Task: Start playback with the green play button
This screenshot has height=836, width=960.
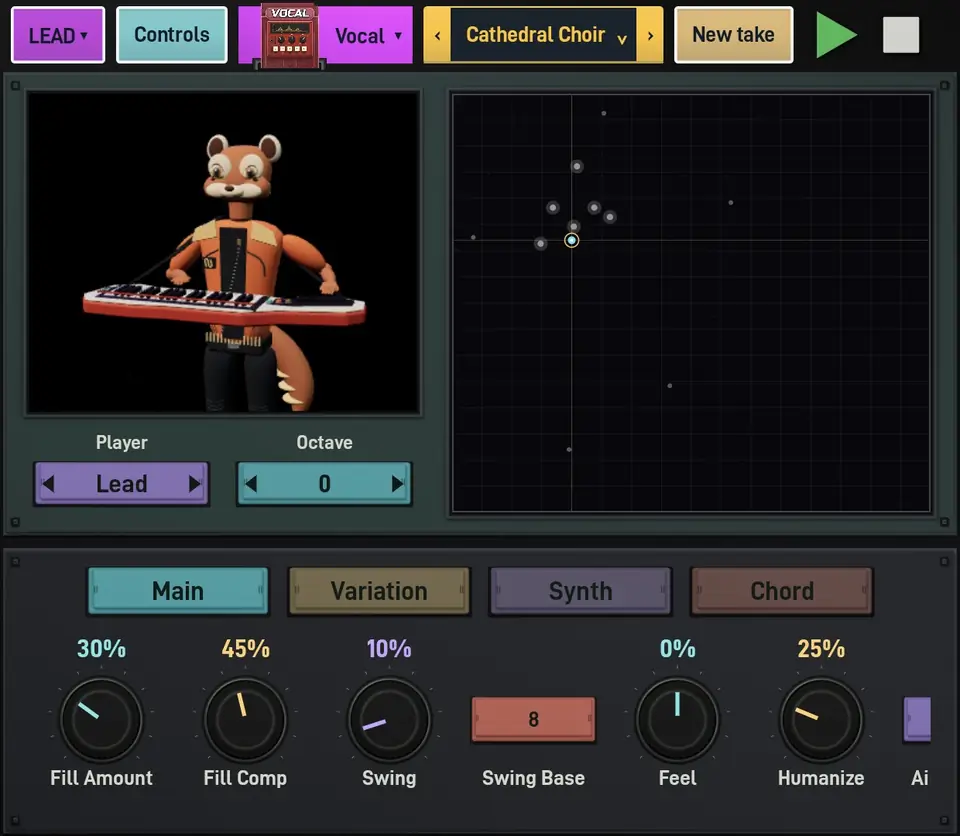Action: (x=836, y=36)
